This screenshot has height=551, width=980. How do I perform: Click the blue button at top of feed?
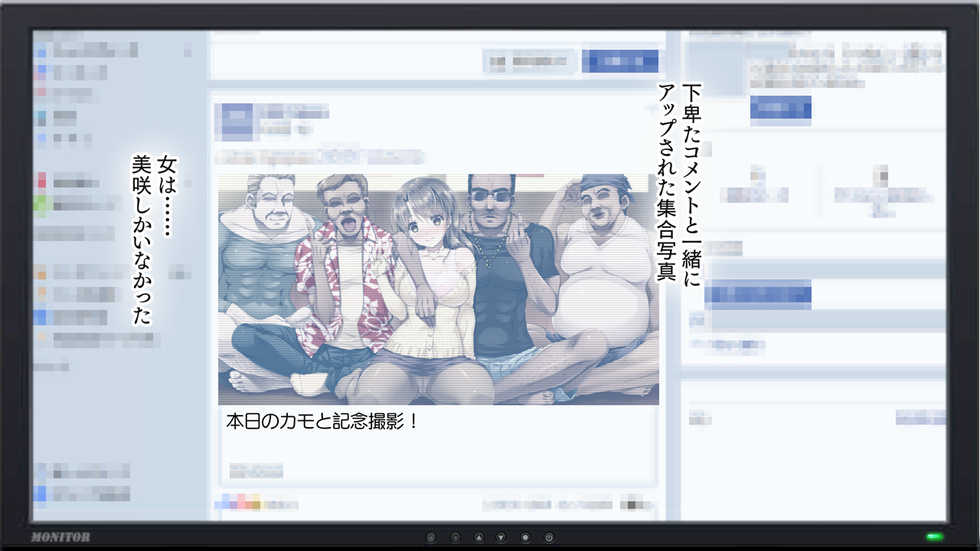619,61
